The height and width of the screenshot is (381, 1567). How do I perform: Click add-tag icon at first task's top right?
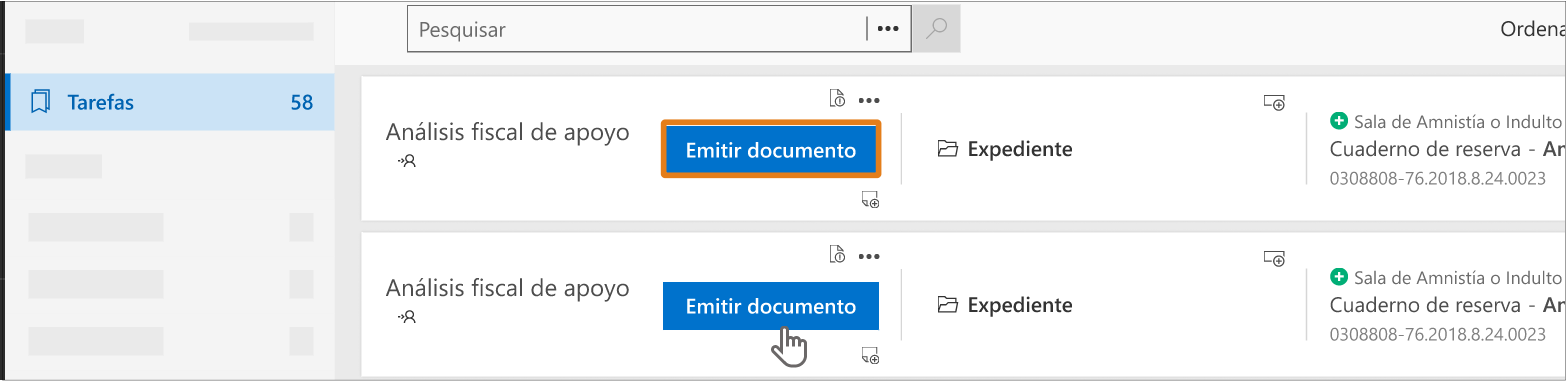(1274, 102)
